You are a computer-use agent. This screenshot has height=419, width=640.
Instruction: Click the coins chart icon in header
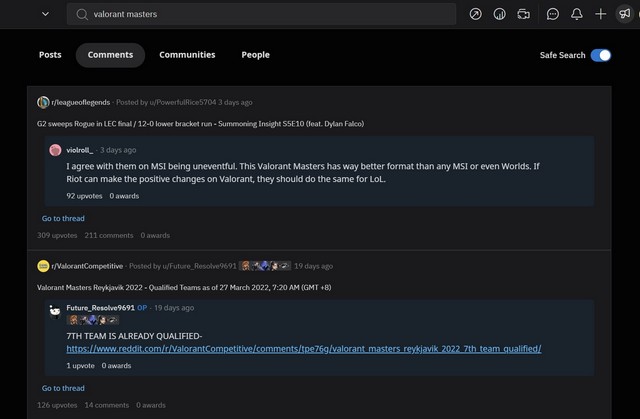tap(499, 14)
